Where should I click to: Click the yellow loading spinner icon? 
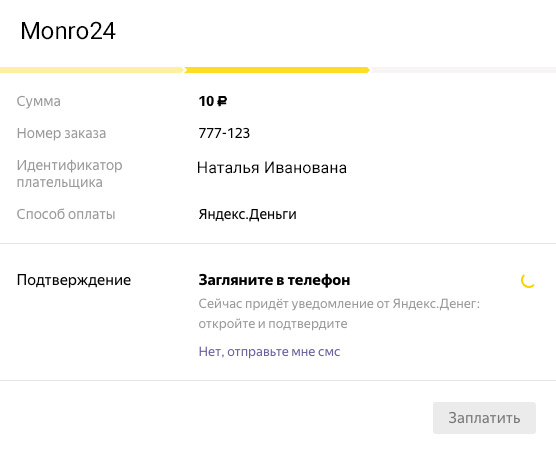[x=528, y=281]
